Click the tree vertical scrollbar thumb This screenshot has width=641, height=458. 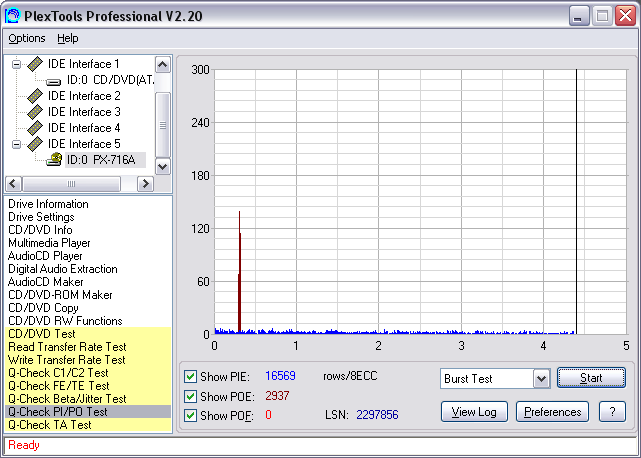point(163,125)
